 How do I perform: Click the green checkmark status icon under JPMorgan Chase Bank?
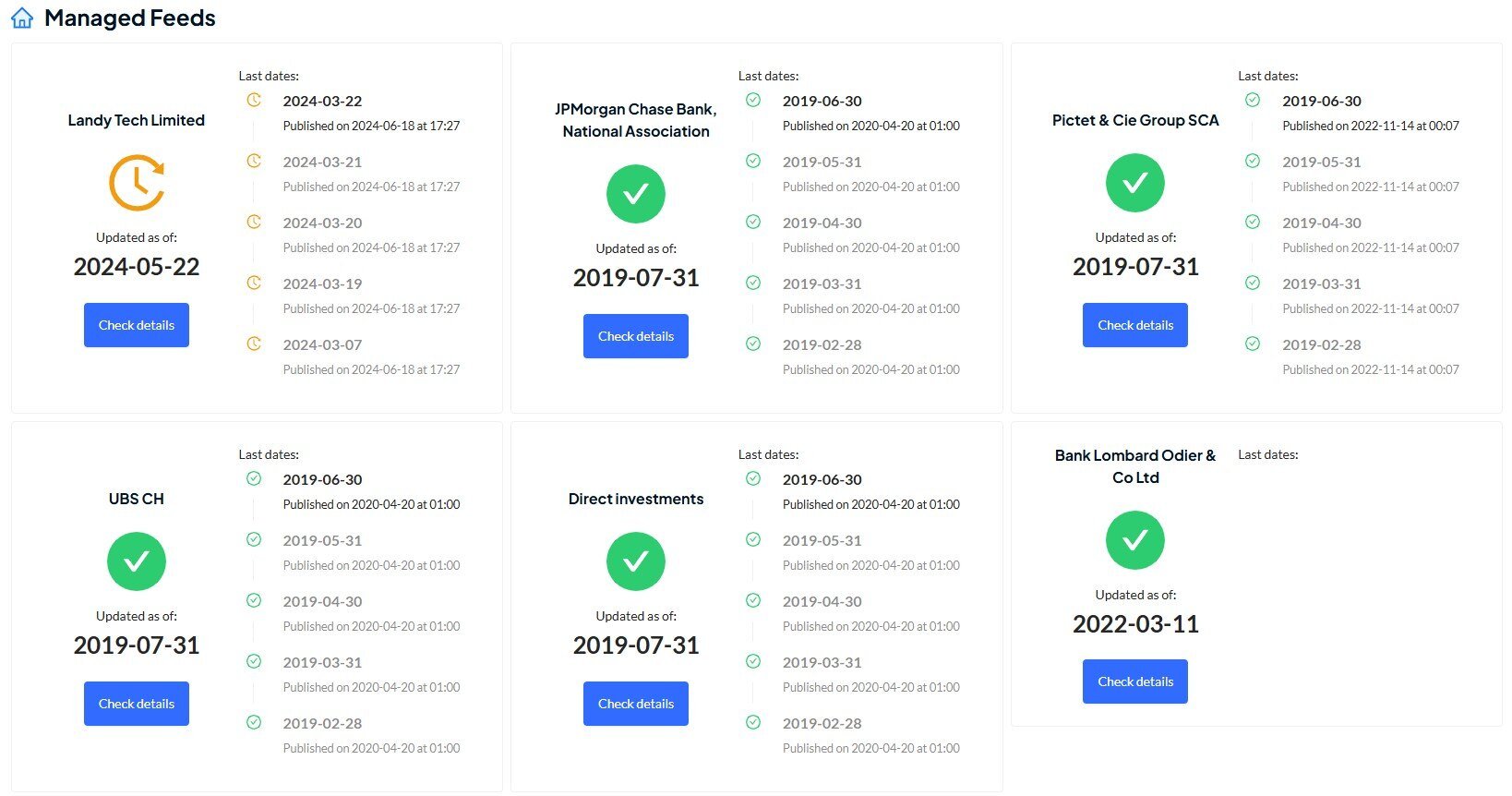(636, 194)
